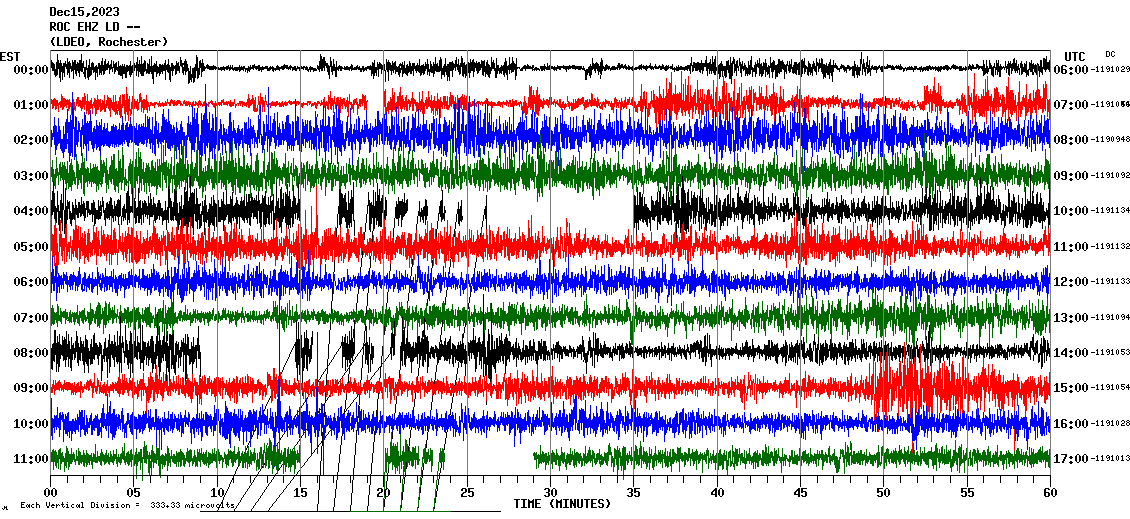Click the UTC column header
1130x519 pixels.
[1074, 56]
